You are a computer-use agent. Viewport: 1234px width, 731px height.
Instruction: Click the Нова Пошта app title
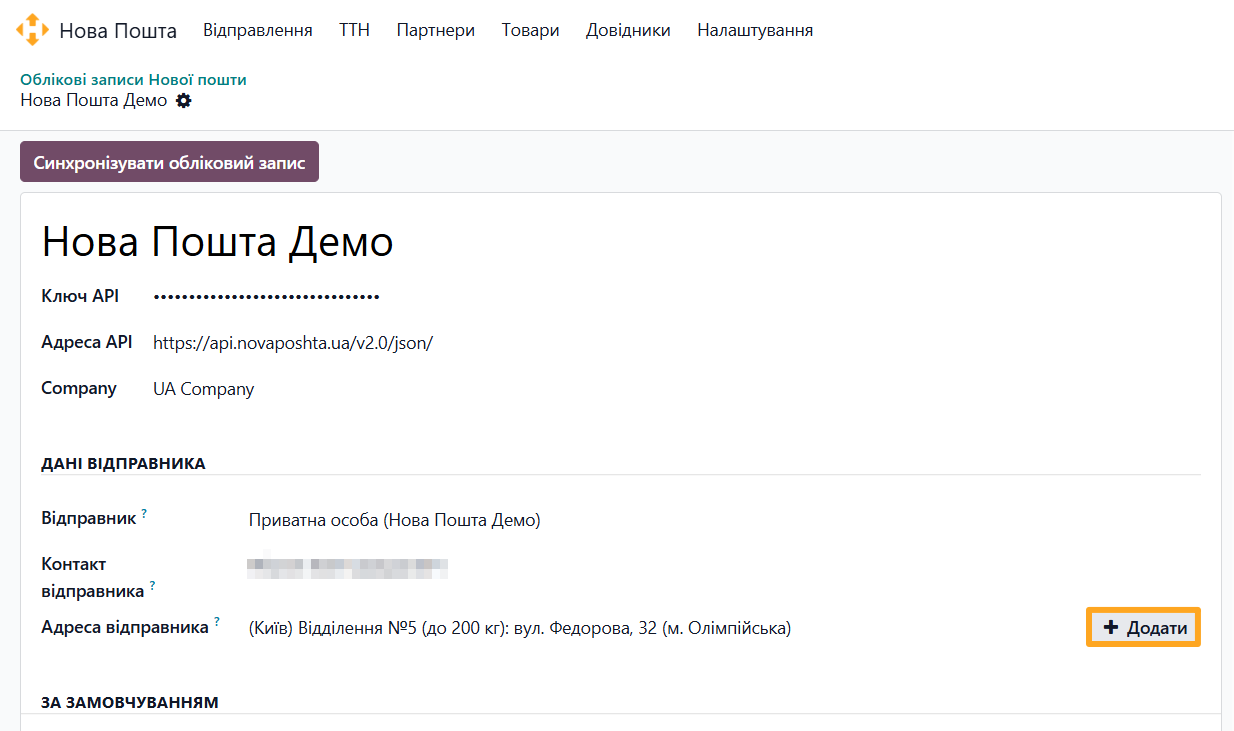click(x=118, y=31)
